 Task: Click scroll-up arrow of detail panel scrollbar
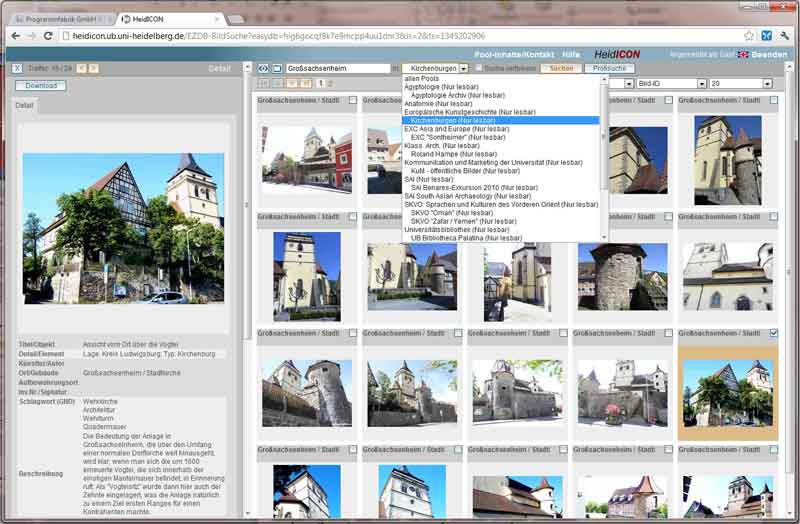pyautogui.click(x=248, y=67)
